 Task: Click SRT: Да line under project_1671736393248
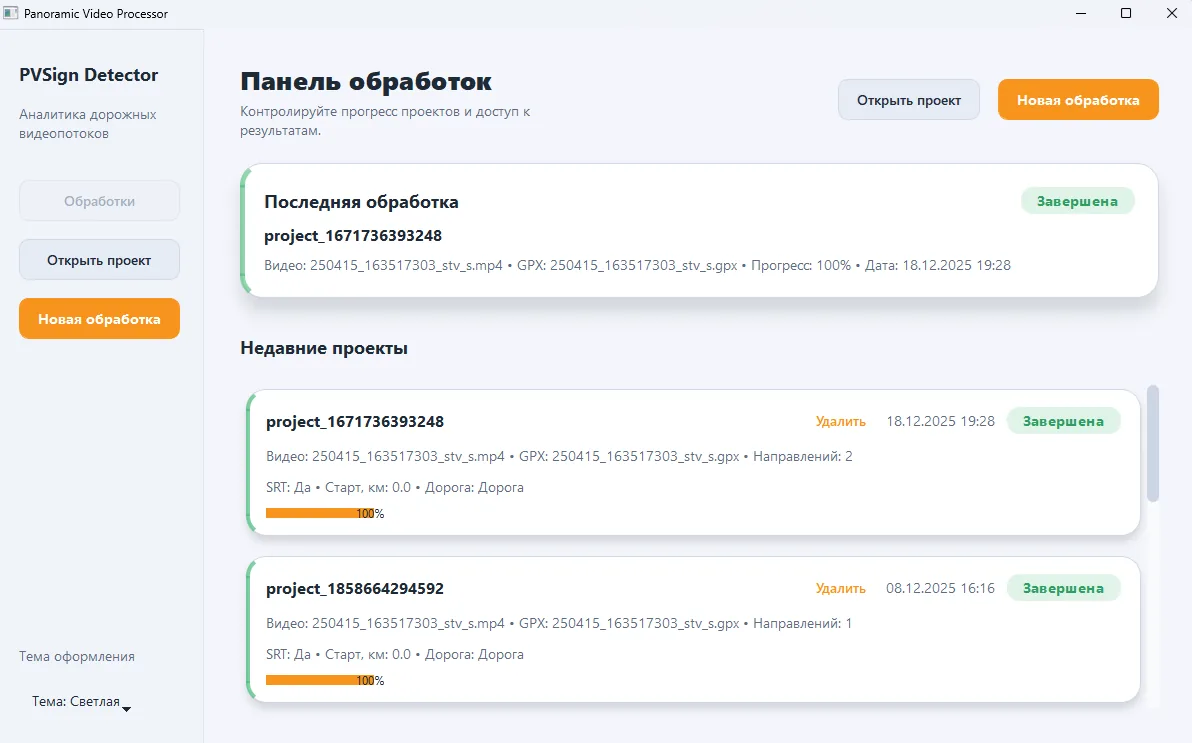(395, 487)
